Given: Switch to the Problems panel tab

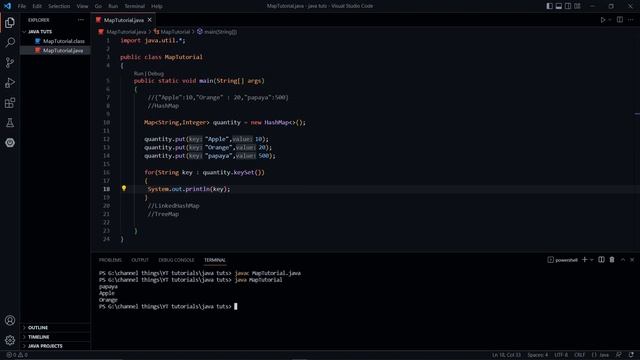Looking at the screenshot, I should pos(110,260).
